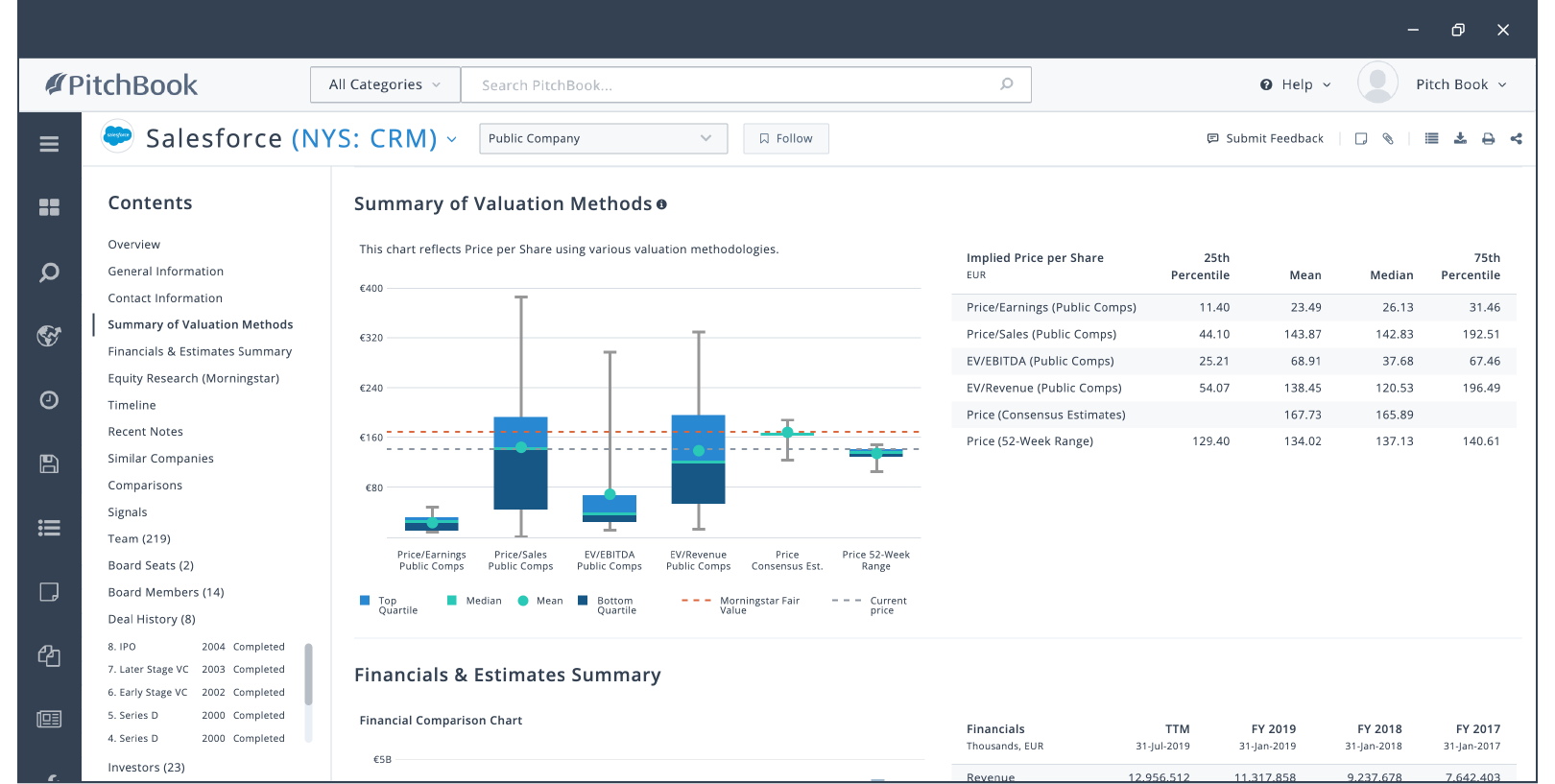Screen dimensions: 1555x784
Task: Click the deal history scrollbar
Action: pos(308,675)
